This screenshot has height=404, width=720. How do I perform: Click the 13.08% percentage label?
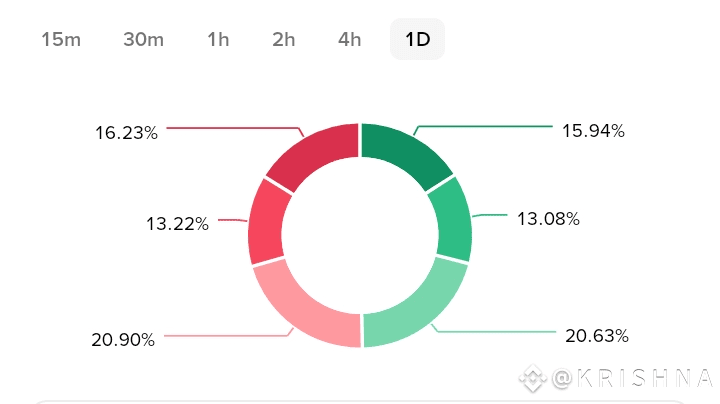[546, 218]
